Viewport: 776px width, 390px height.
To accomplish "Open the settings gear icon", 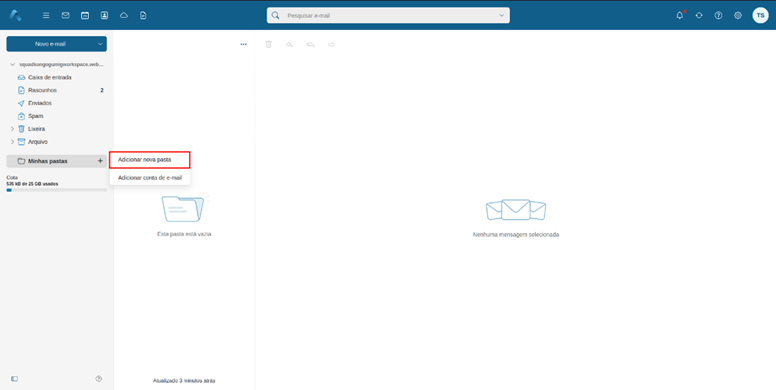I will coord(737,15).
